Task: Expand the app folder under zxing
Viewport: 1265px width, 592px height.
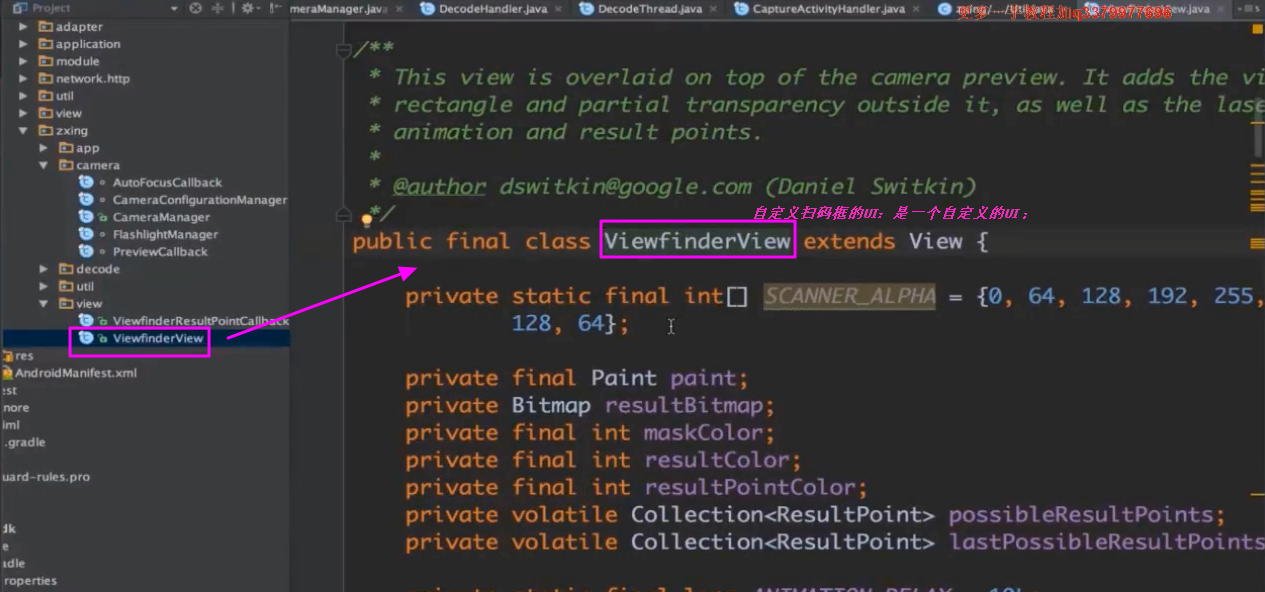Action: click(x=44, y=148)
